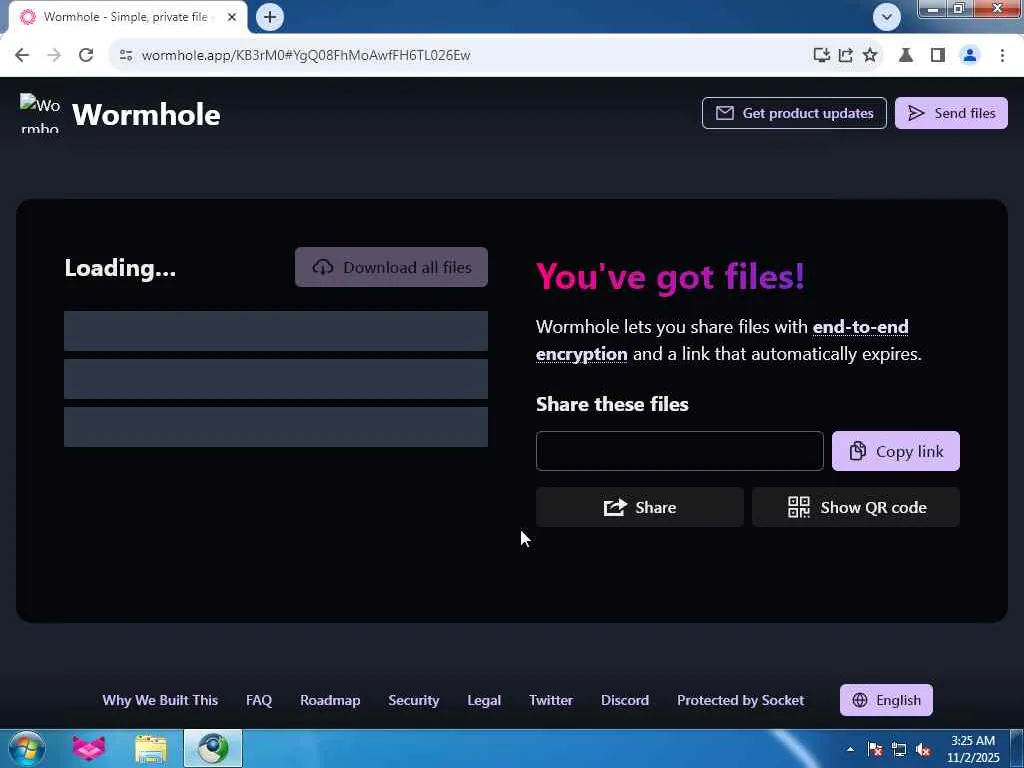Click the Share button

(x=639, y=507)
